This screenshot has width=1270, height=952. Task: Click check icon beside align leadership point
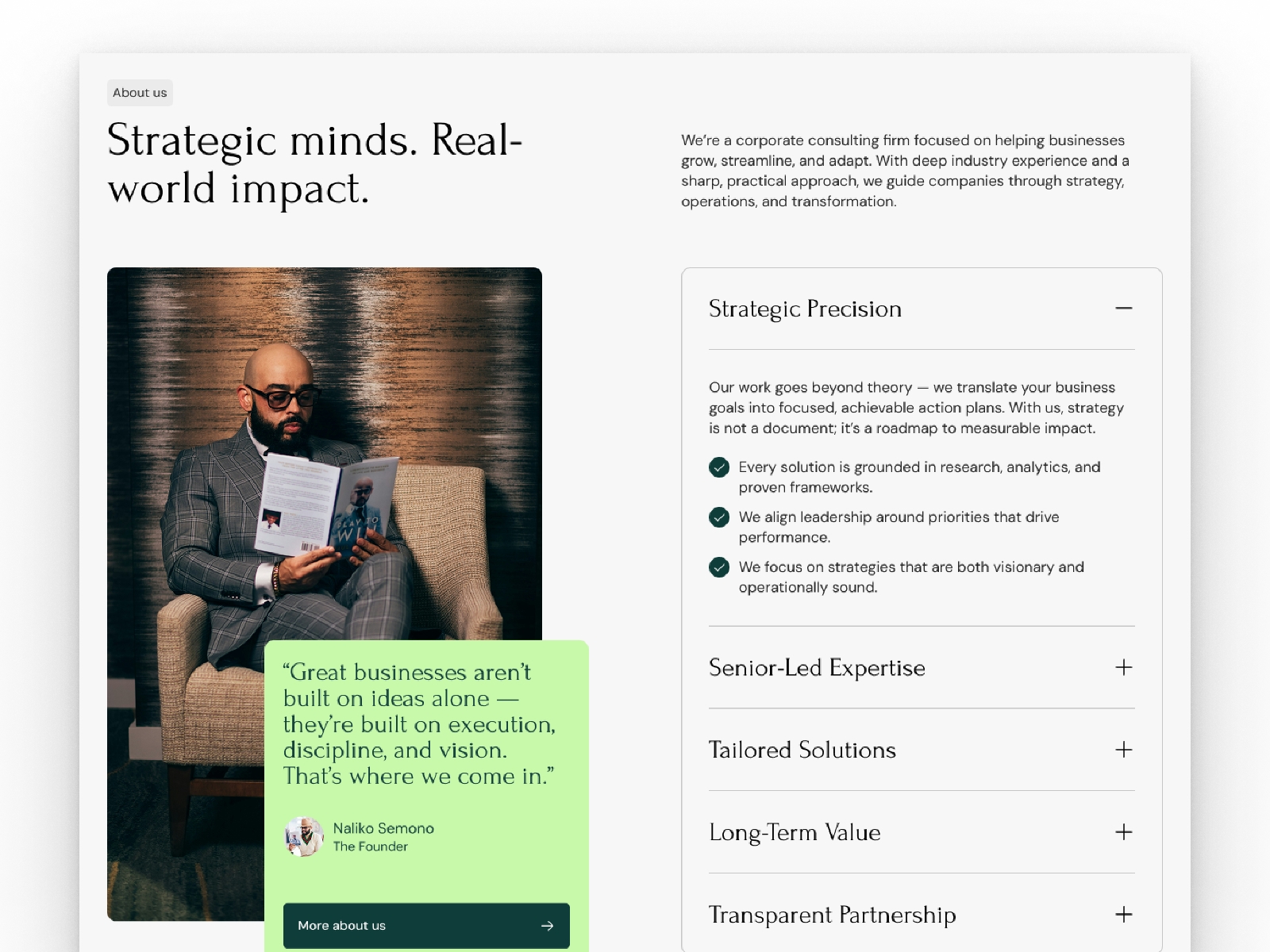(719, 517)
